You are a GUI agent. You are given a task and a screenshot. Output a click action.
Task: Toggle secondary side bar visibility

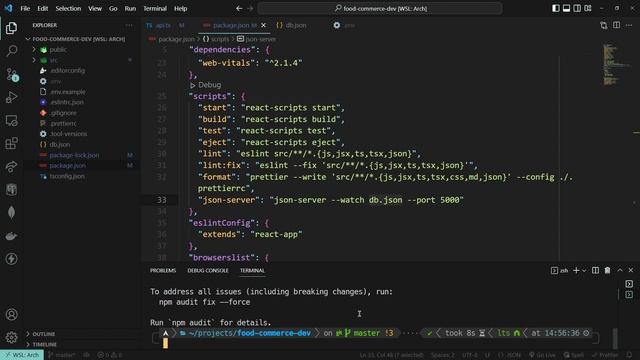[x=577, y=8]
